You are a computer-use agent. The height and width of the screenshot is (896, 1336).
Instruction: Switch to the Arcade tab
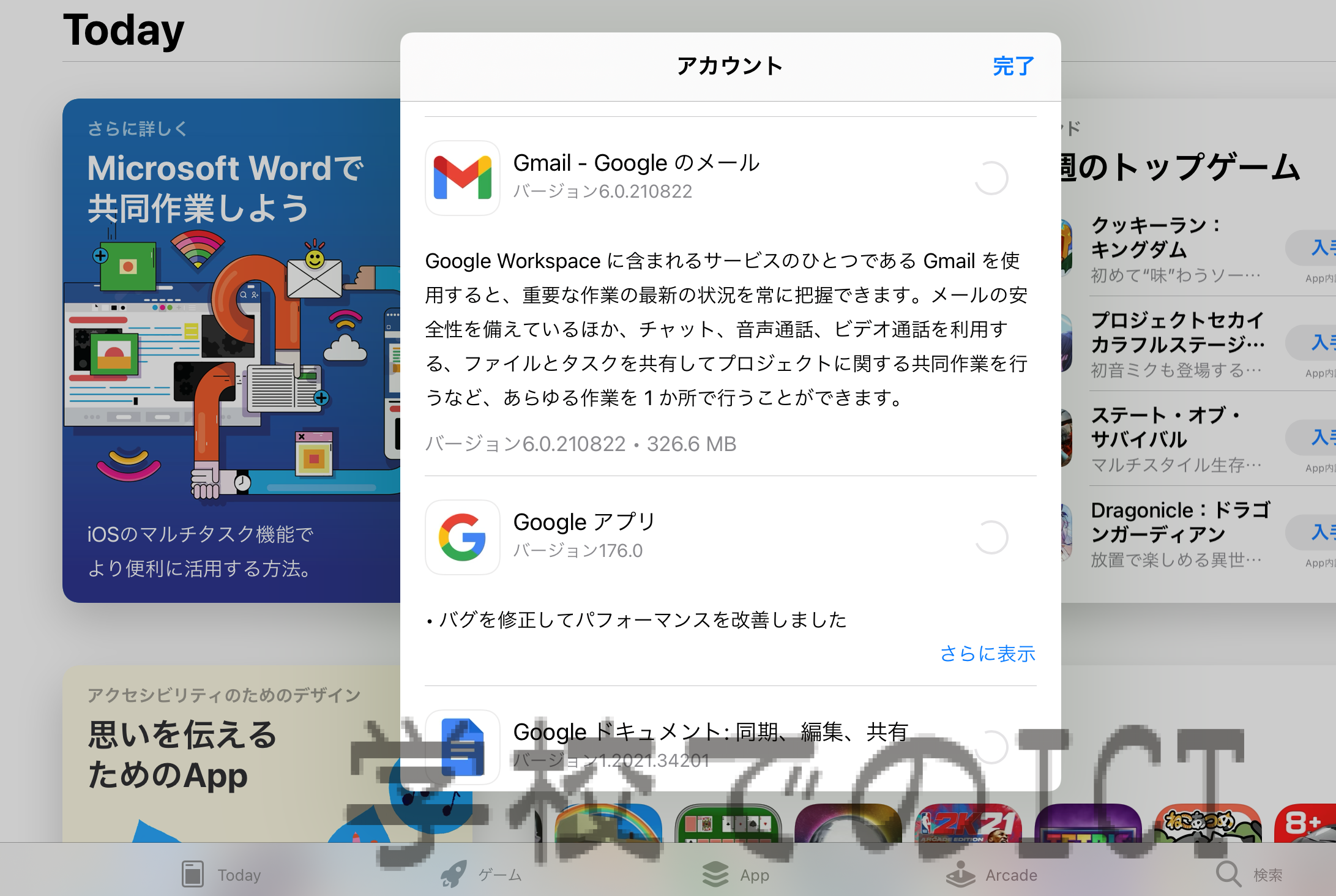[x=991, y=875]
